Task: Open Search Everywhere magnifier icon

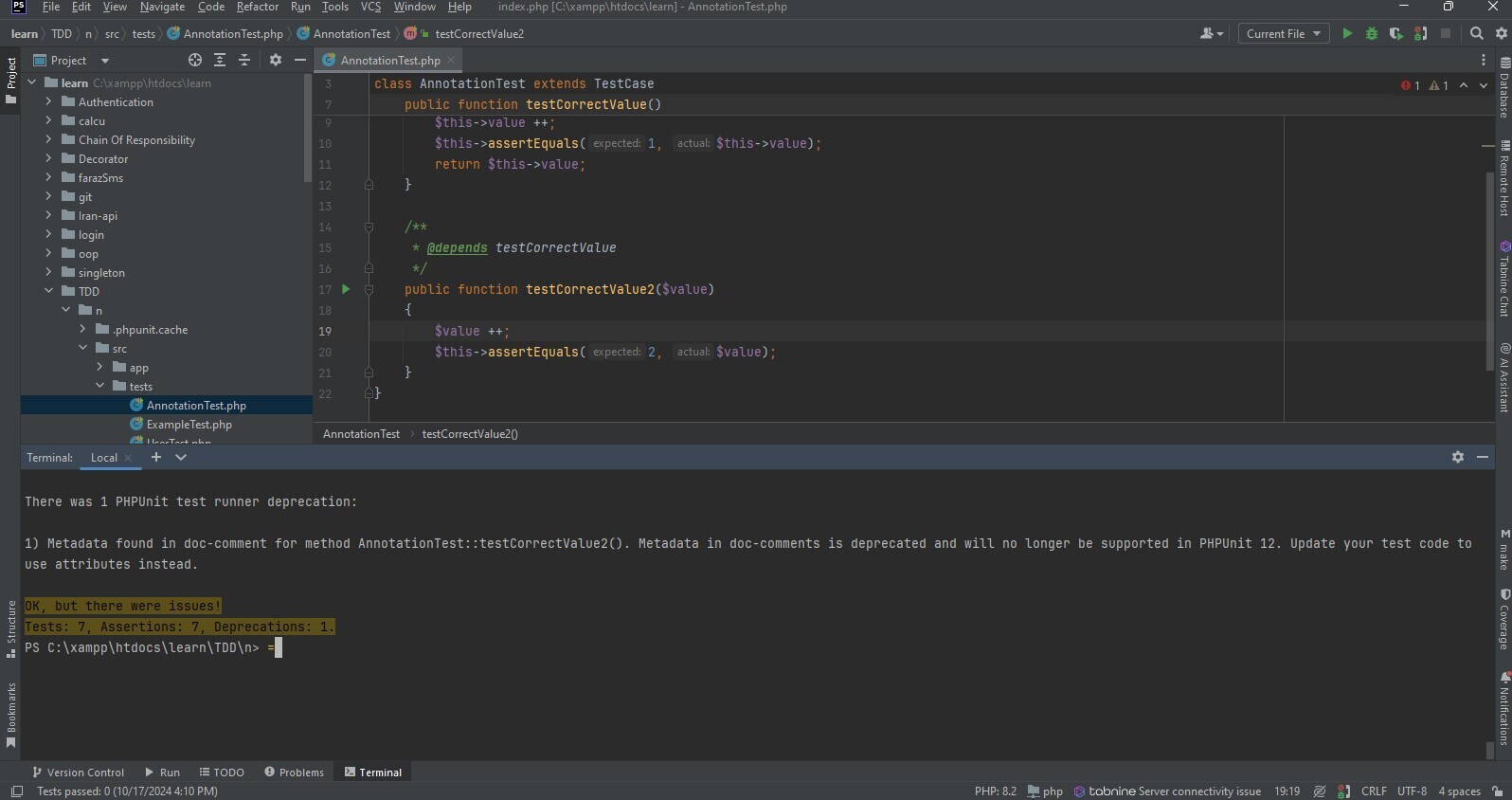Action: [x=1476, y=33]
